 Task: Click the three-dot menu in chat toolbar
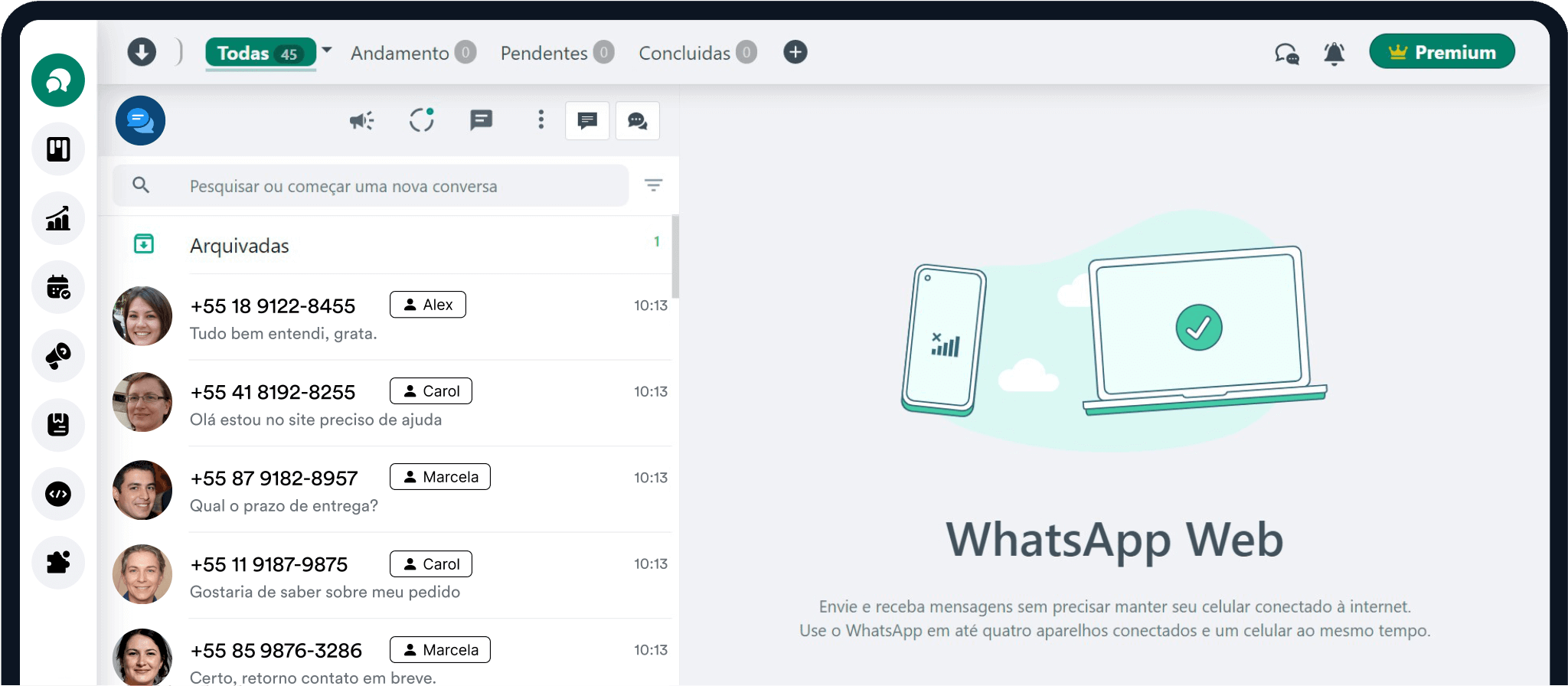(x=541, y=119)
